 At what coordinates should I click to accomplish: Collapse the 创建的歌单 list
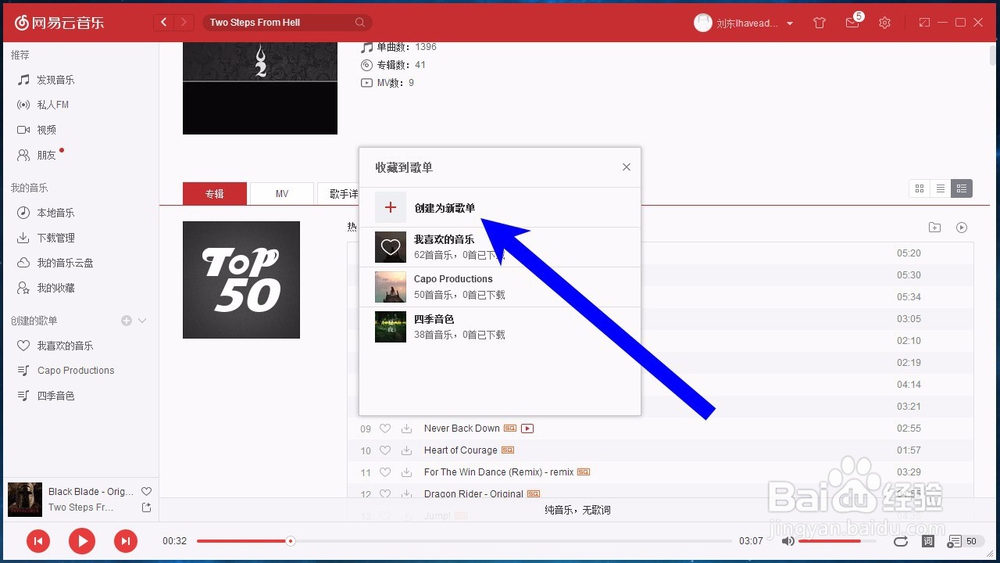click(x=142, y=320)
